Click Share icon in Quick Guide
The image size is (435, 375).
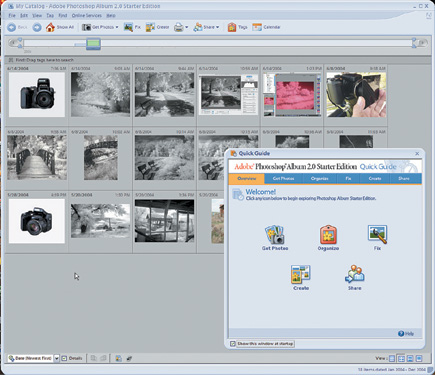click(355, 274)
